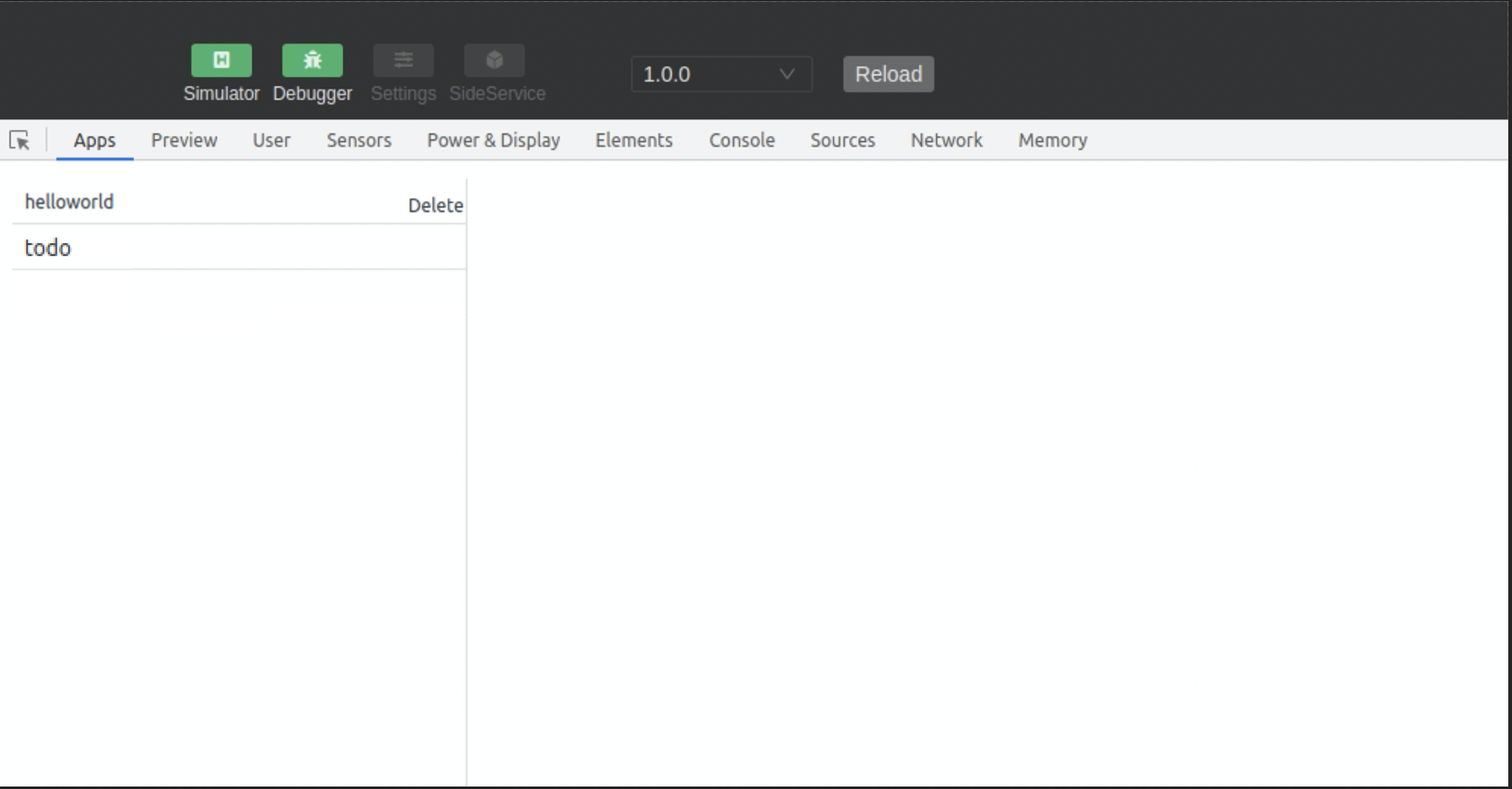
Task: Switch to the Memory tab
Action: pyautogui.click(x=1053, y=141)
